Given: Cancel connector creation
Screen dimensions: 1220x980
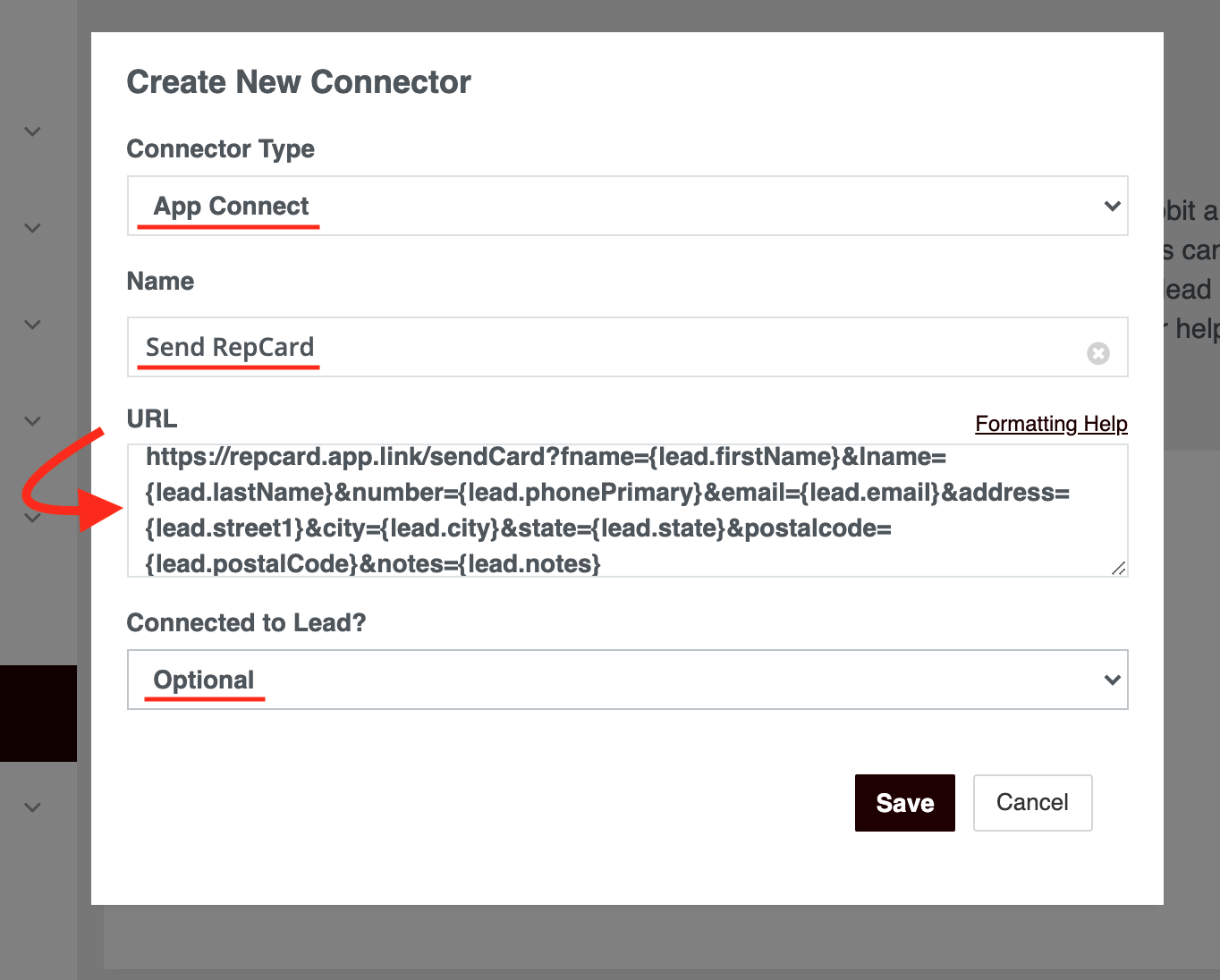Looking at the screenshot, I should 1033,803.
